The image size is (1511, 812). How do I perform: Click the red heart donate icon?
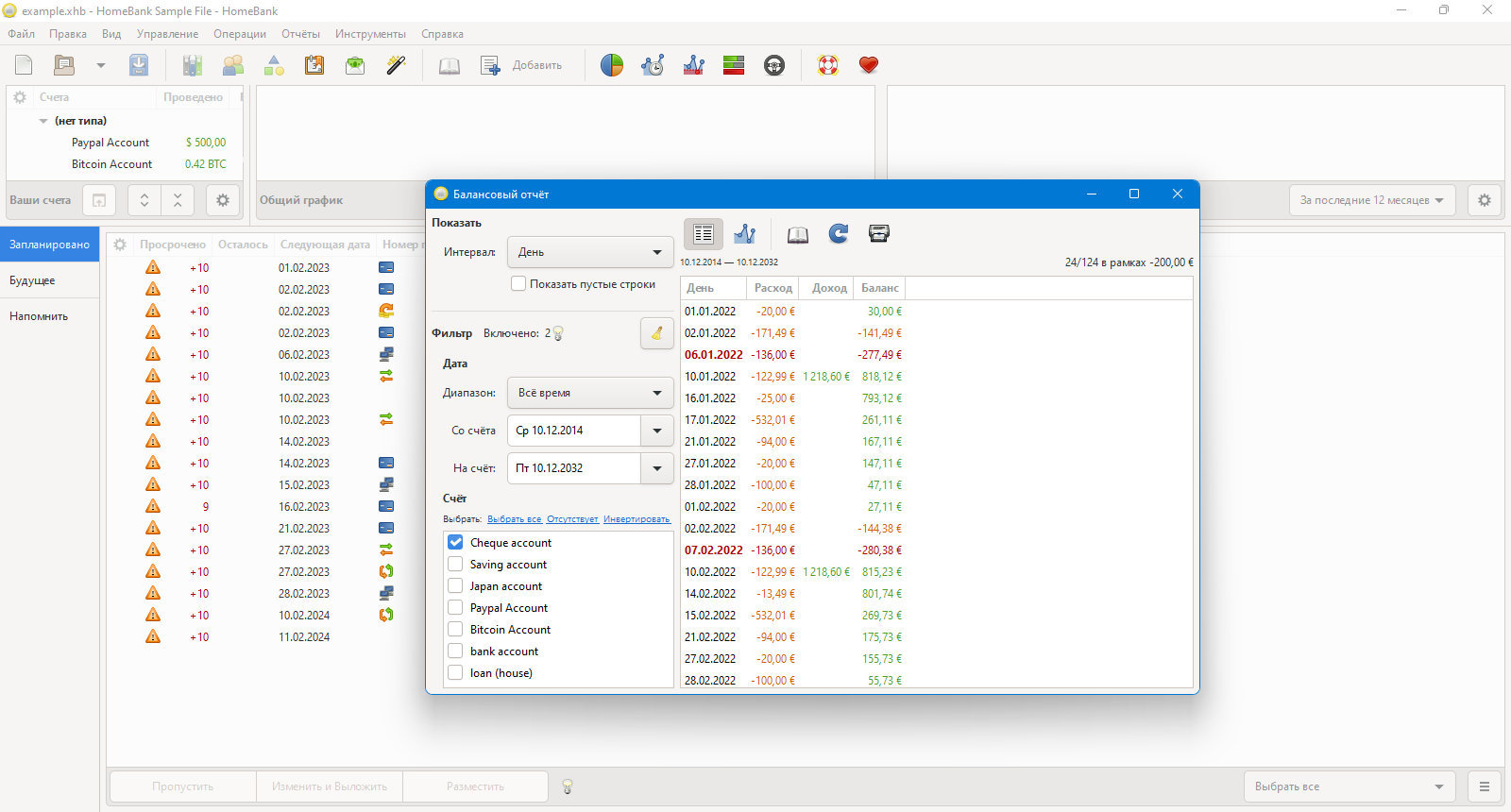coord(869,65)
